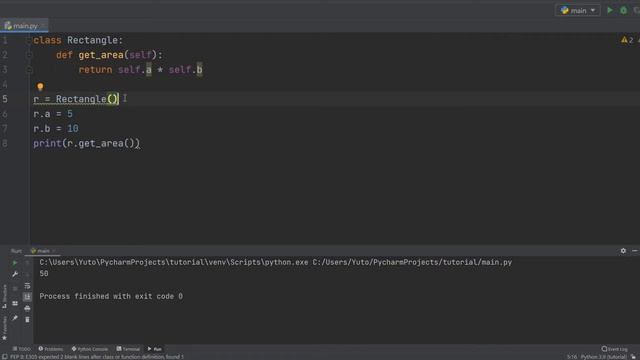Image resolution: width=640 pixels, height=360 pixels.
Task: Click the print icon in Run console
Action: pyautogui.click(x=27, y=308)
